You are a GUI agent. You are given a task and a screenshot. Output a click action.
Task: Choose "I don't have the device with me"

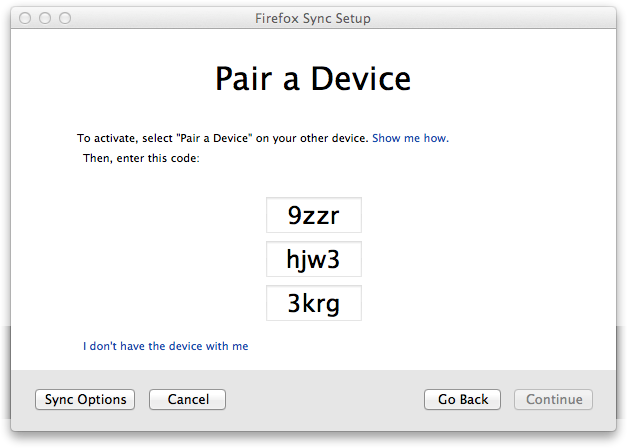[166, 346]
